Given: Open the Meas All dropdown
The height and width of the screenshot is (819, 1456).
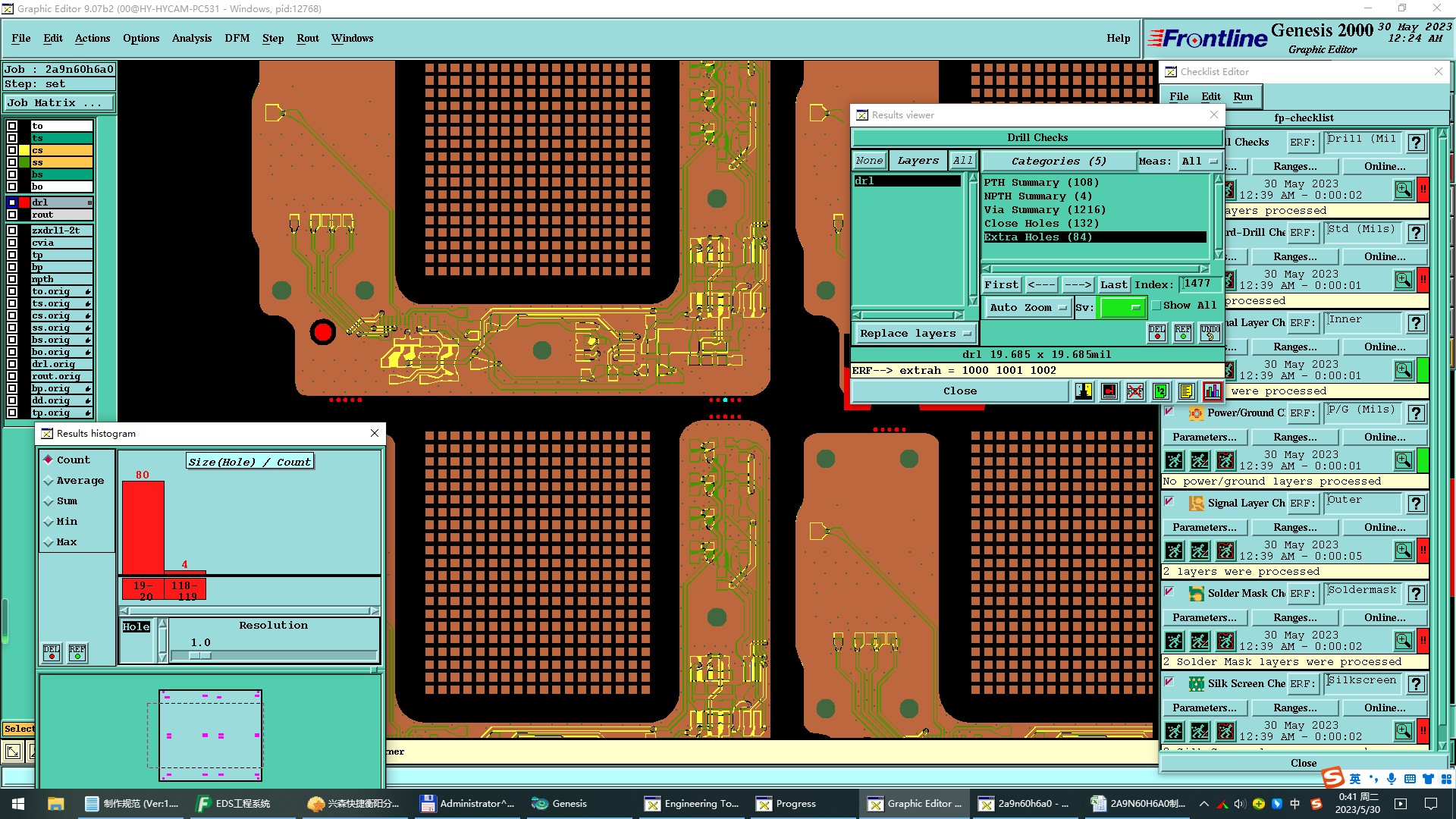Looking at the screenshot, I should coord(1199,162).
